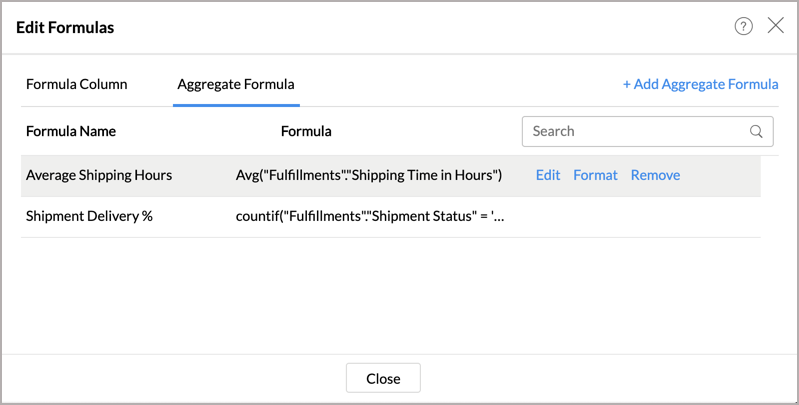Remove the Average Shipping Hours formula
799x405 pixels.
tap(655, 175)
